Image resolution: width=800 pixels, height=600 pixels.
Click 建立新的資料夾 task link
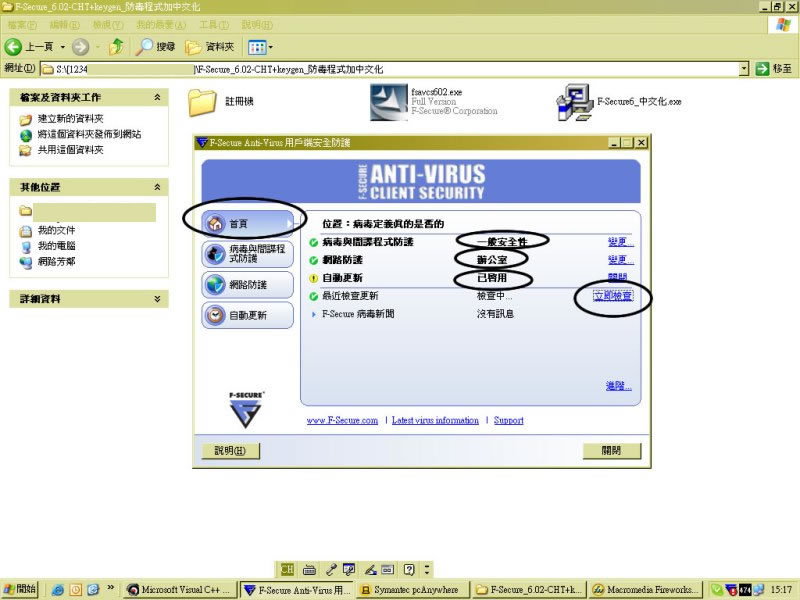coord(70,119)
